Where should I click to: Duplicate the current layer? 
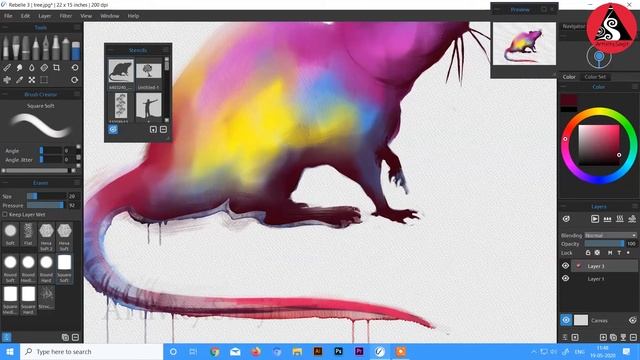coord(613,337)
